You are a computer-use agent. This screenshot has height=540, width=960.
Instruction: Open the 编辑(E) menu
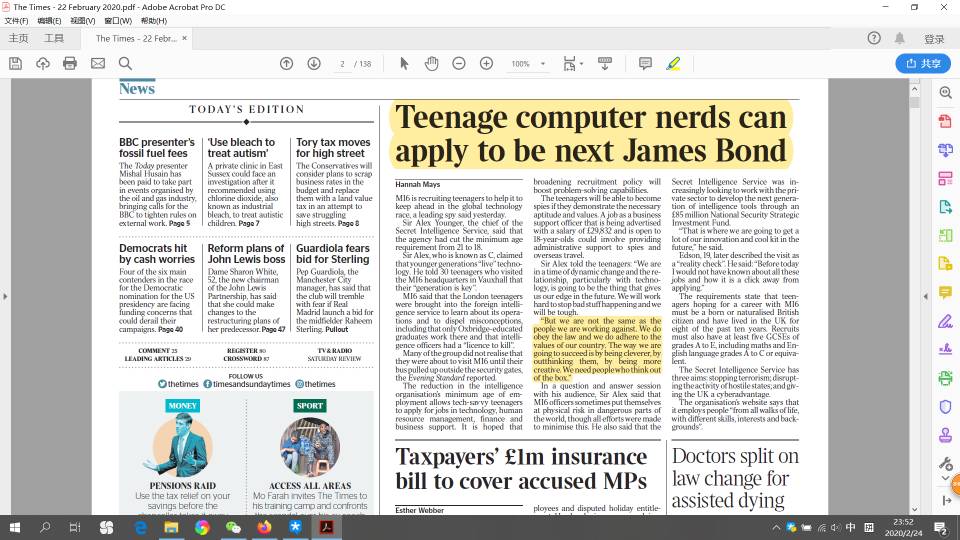click(49, 21)
